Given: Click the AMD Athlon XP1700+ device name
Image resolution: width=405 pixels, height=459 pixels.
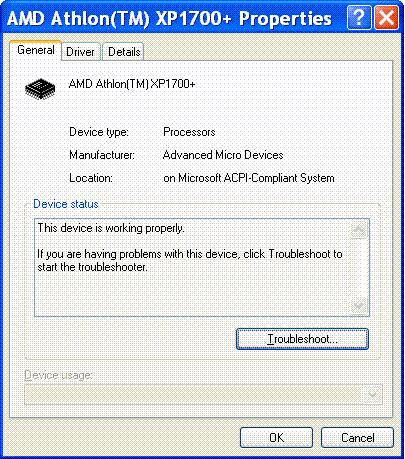Looking at the screenshot, I should coord(132,84).
